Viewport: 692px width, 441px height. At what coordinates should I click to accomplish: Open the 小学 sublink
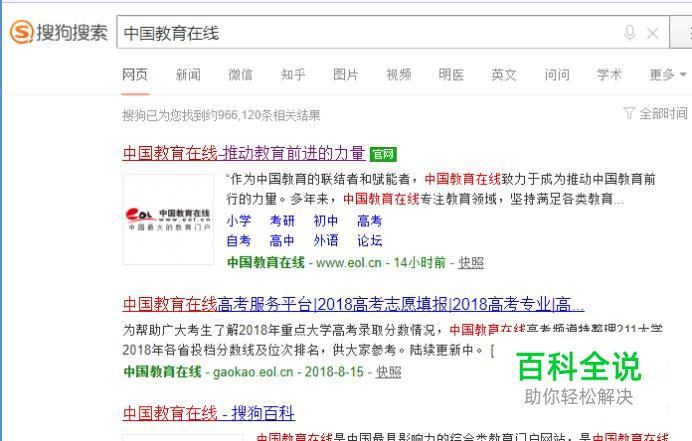pyautogui.click(x=239, y=220)
